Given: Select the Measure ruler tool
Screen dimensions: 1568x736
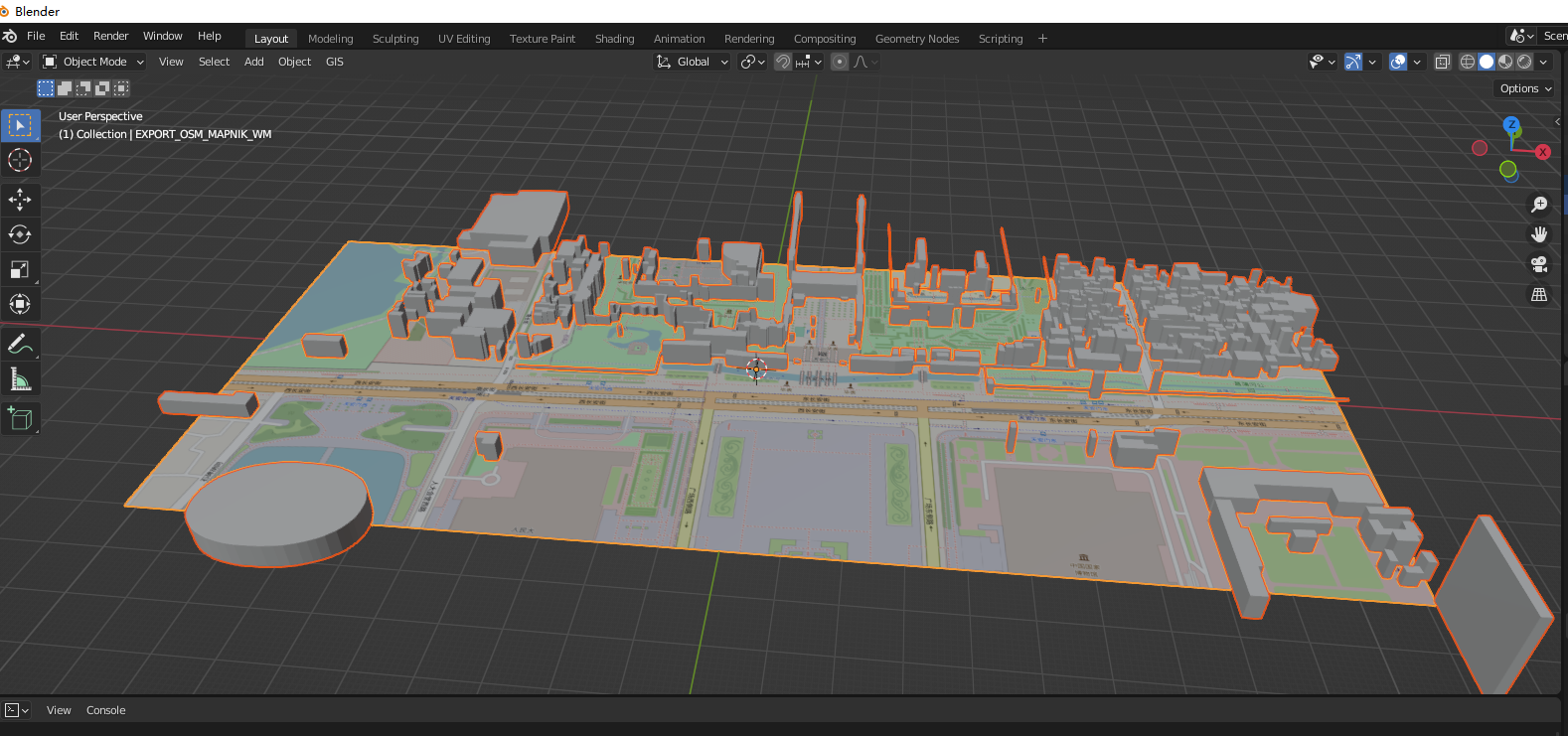Looking at the screenshot, I should click(20, 378).
